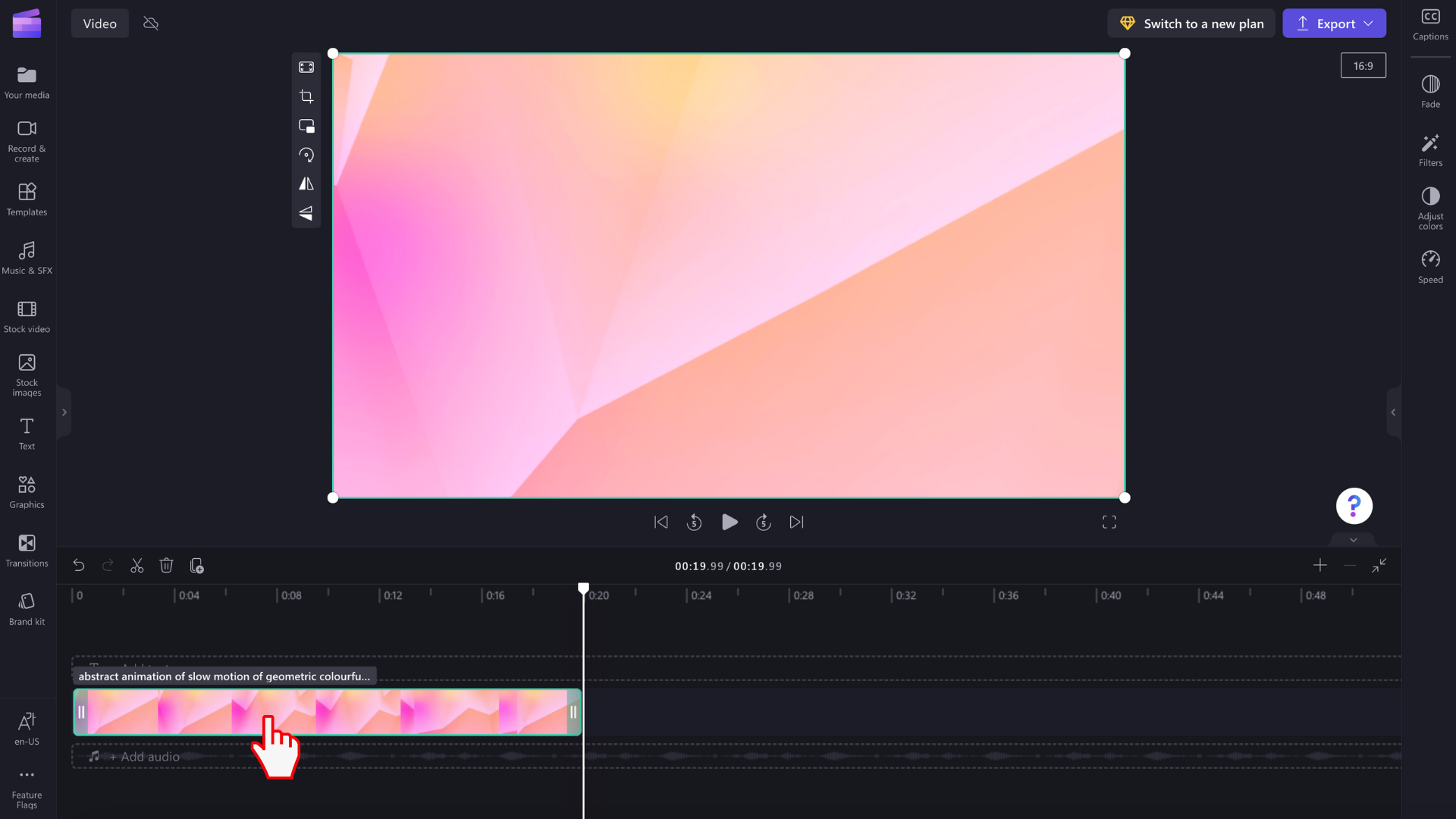Expand the right panel chevron
Viewport: 1456px width, 819px height.
[1393, 412]
